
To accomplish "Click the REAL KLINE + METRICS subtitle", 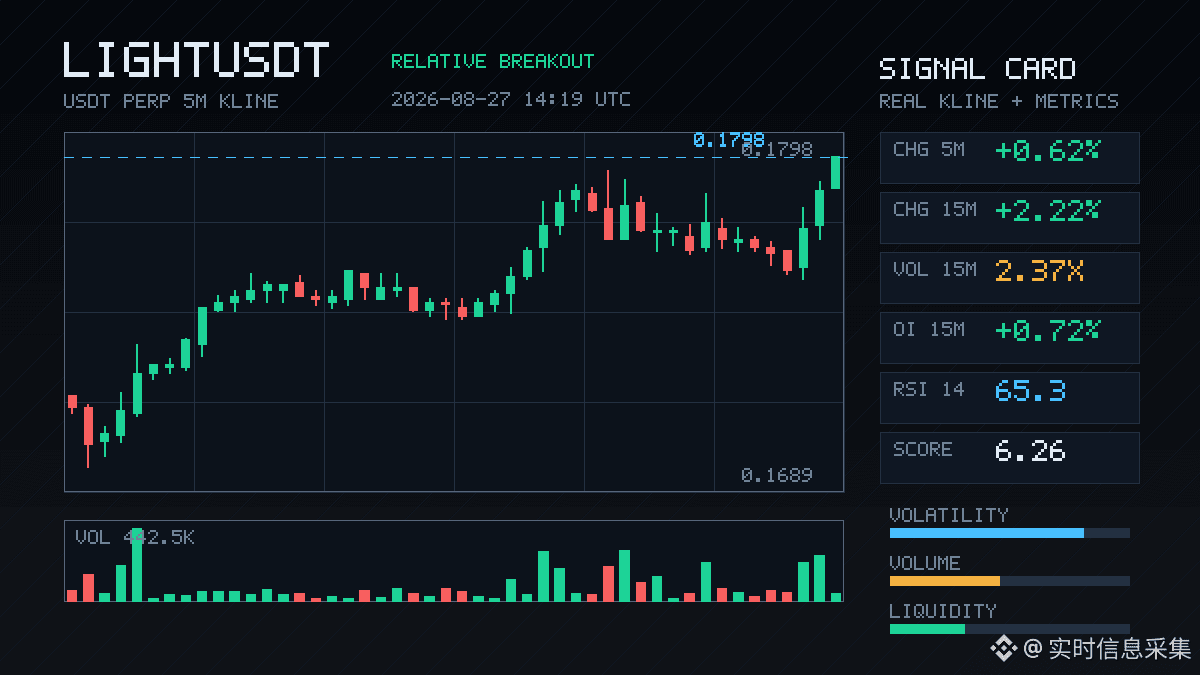I will coord(999,101).
